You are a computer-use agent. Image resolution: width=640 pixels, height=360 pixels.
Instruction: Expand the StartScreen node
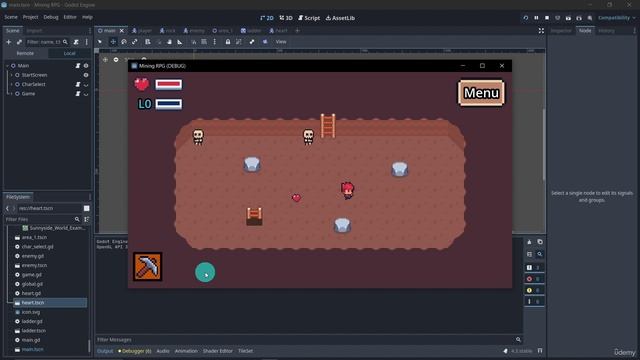pyautogui.click(x=11, y=75)
